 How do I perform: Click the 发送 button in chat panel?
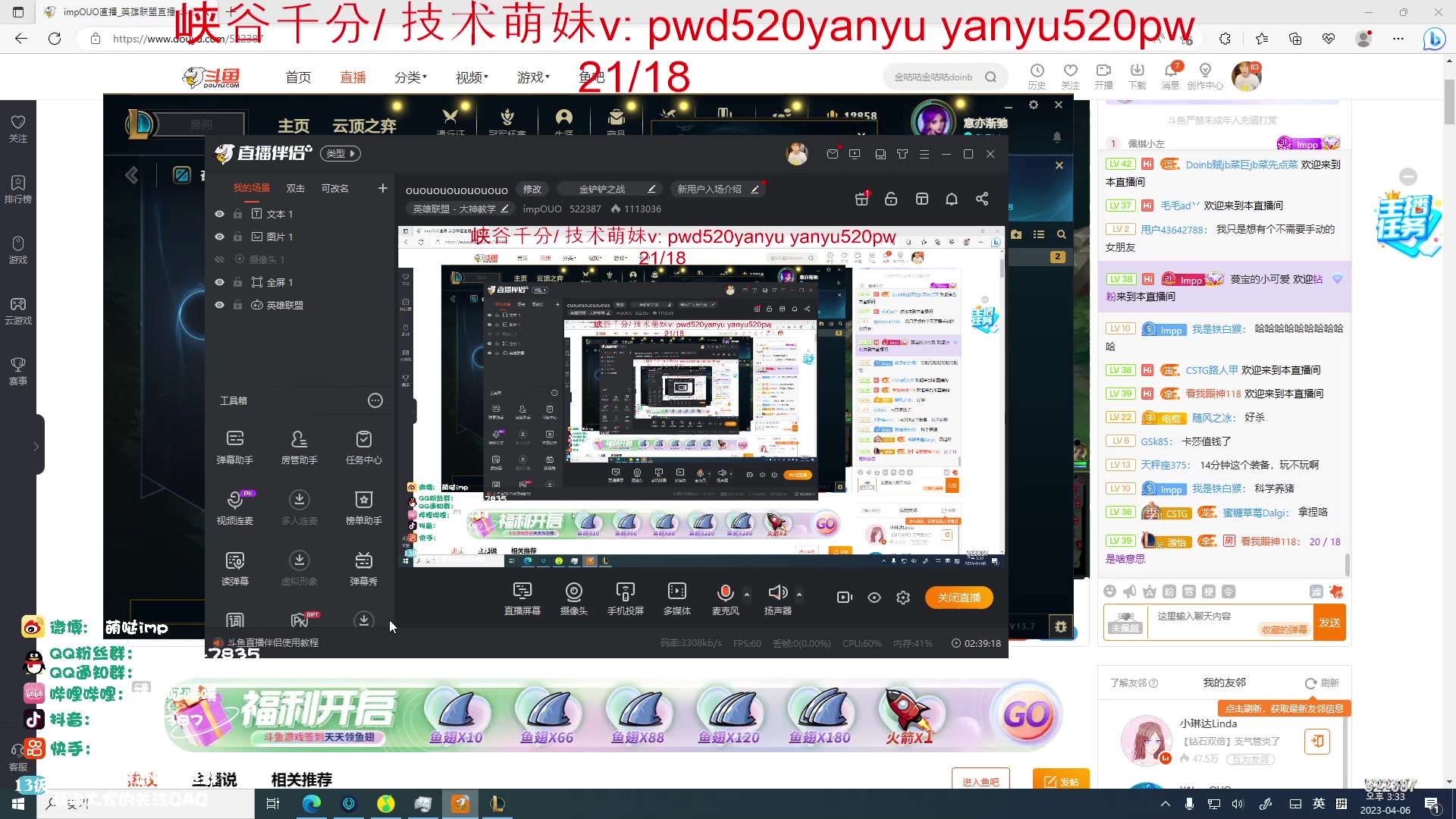[x=1329, y=622]
